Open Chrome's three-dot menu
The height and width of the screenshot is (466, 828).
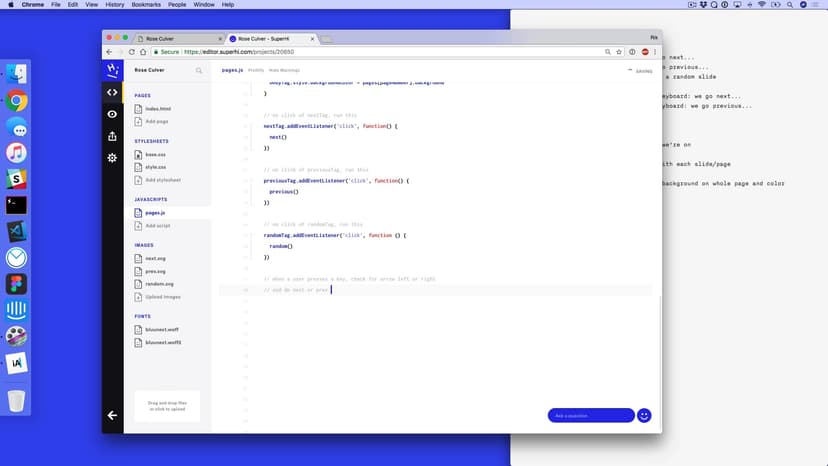click(x=656, y=51)
